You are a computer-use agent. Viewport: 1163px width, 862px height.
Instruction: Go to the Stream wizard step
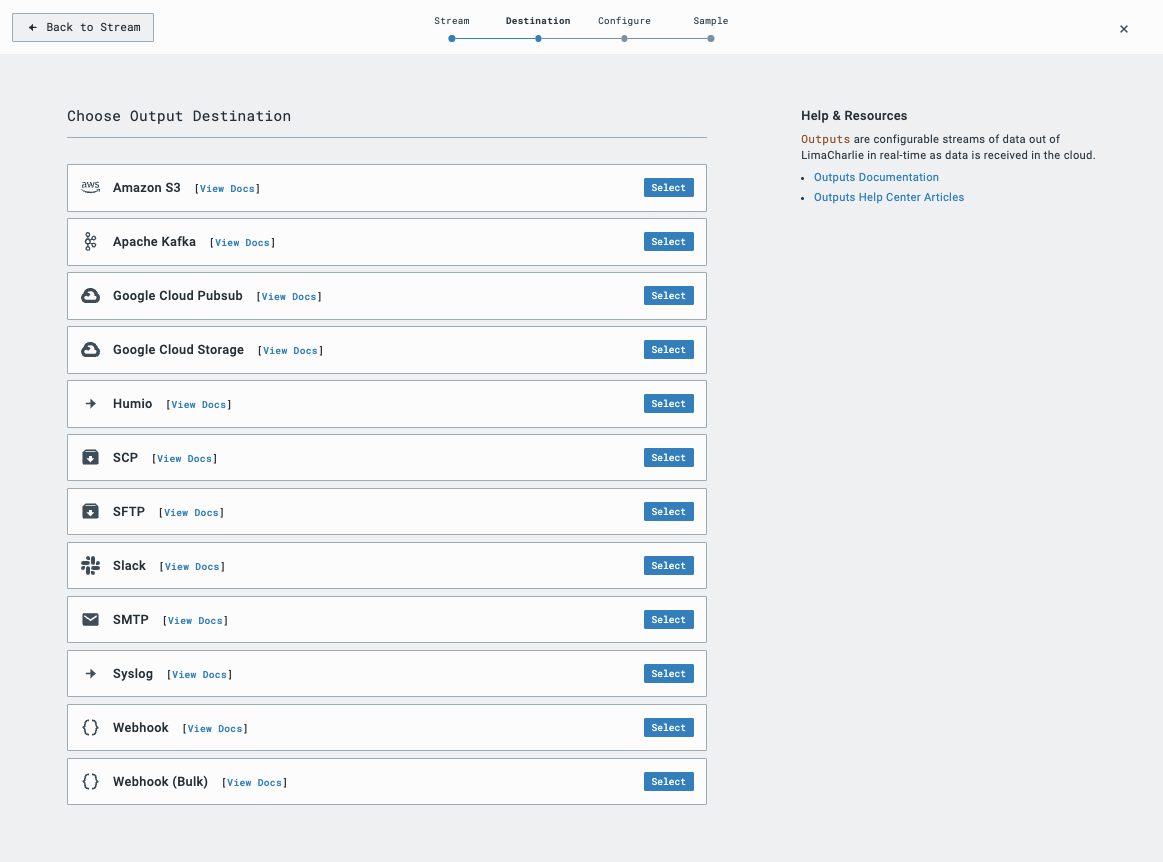click(452, 21)
